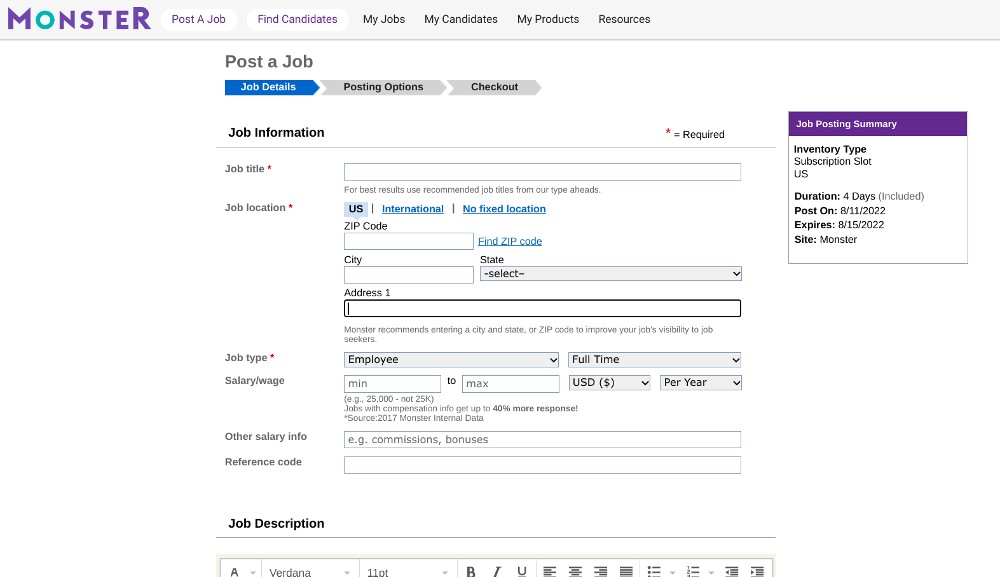Viewport: 1000px width, 577px height.
Task: Click the minimum salary field
Action: click(x=392, y=383)
